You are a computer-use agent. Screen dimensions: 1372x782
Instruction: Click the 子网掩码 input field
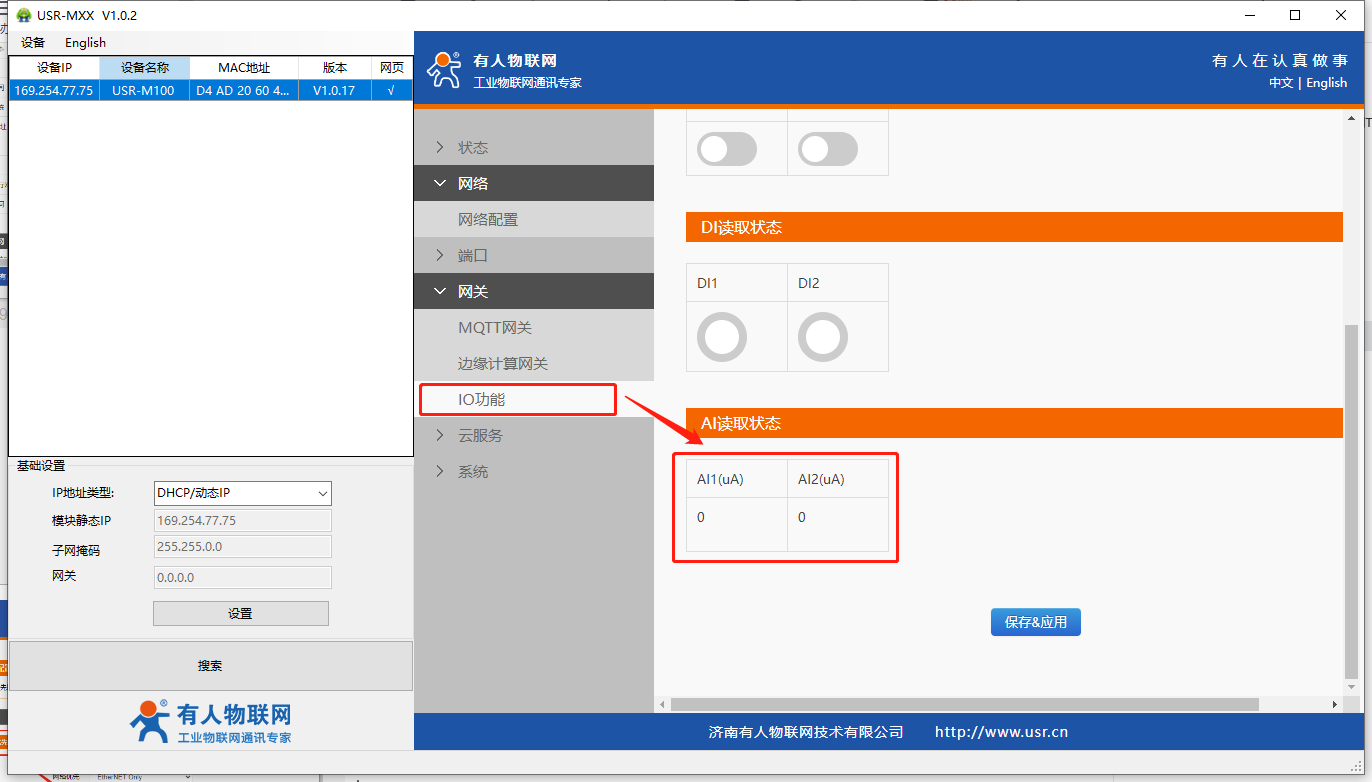(243, 546)
